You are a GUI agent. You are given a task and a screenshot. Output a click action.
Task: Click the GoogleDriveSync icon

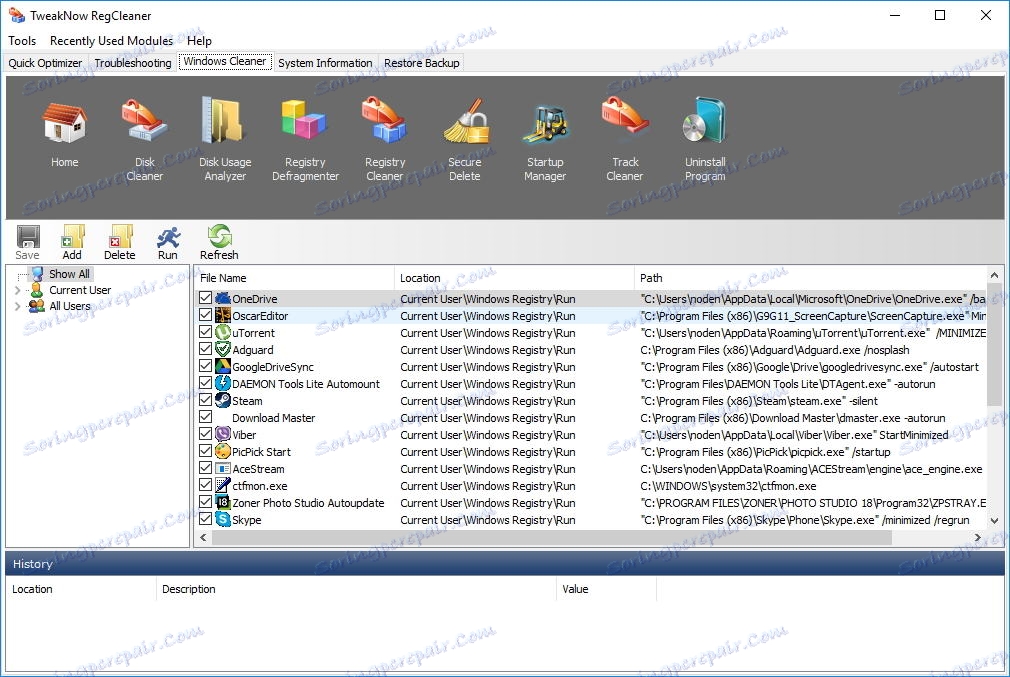tap(223, 367)
